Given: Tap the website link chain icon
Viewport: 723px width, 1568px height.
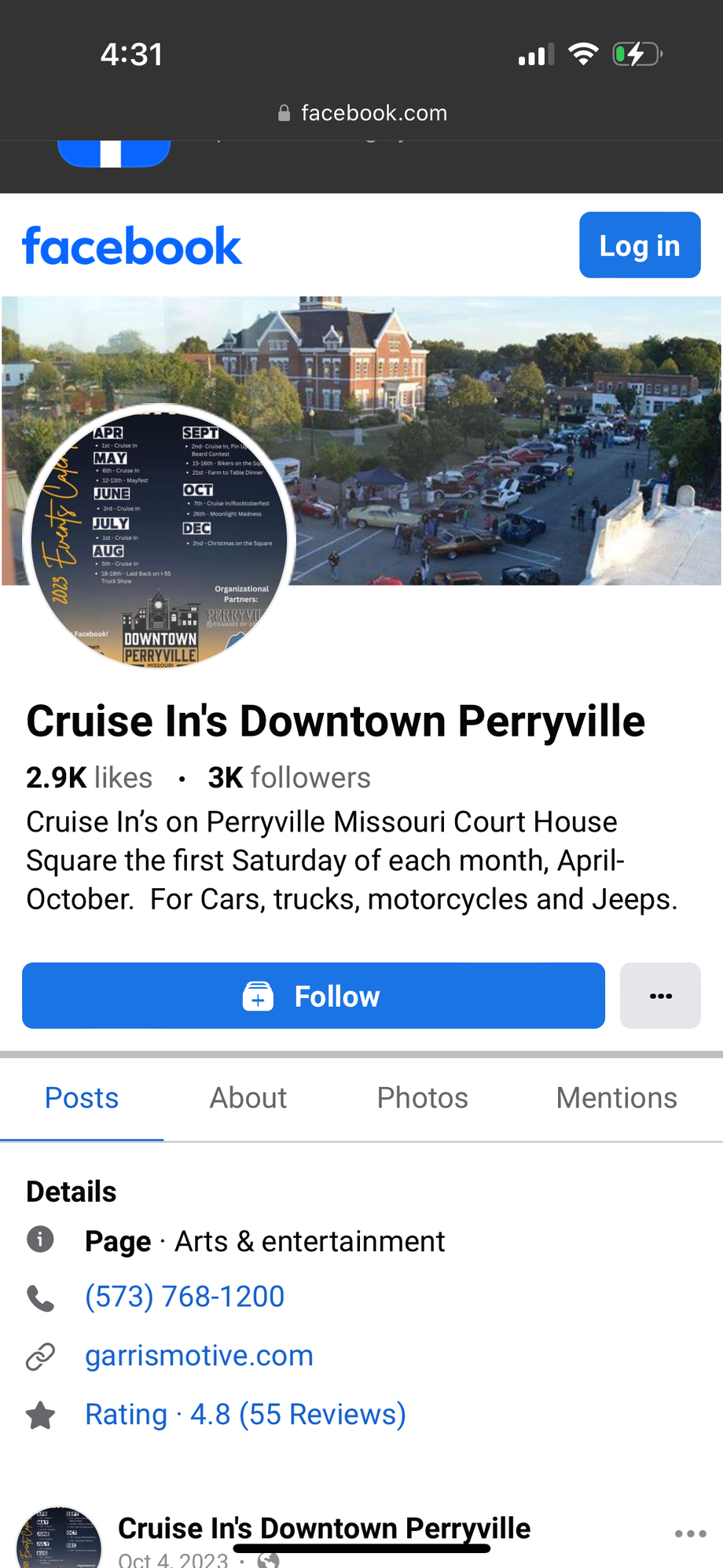Looking at the screenshot, I should click(x=40, y=1357).
